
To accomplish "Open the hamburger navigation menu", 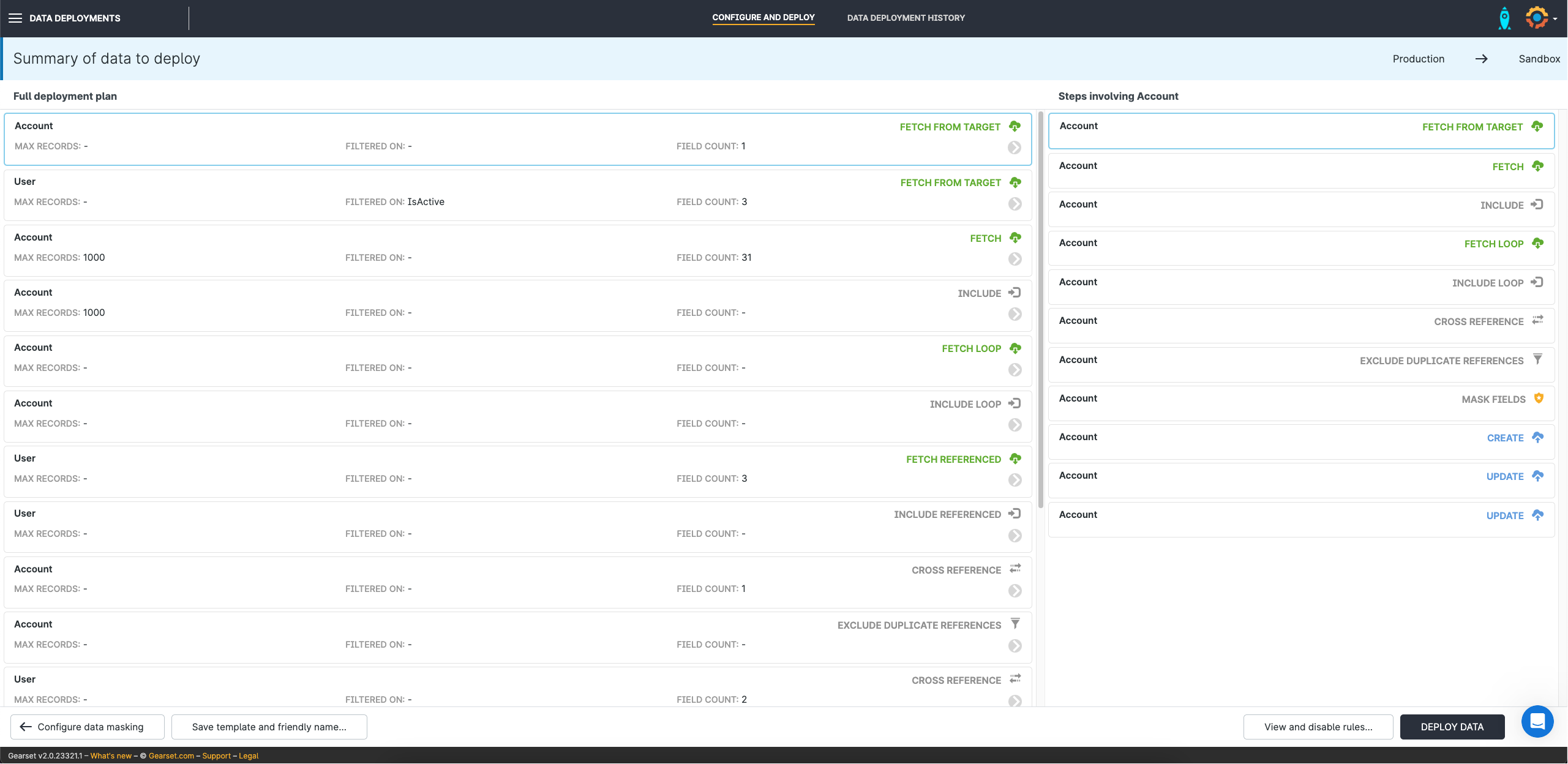I will coord(15,18).
